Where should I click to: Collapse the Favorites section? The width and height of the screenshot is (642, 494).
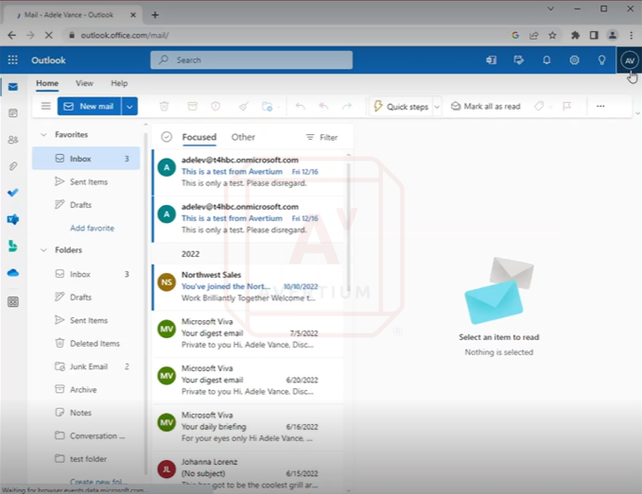coord(43,134)
